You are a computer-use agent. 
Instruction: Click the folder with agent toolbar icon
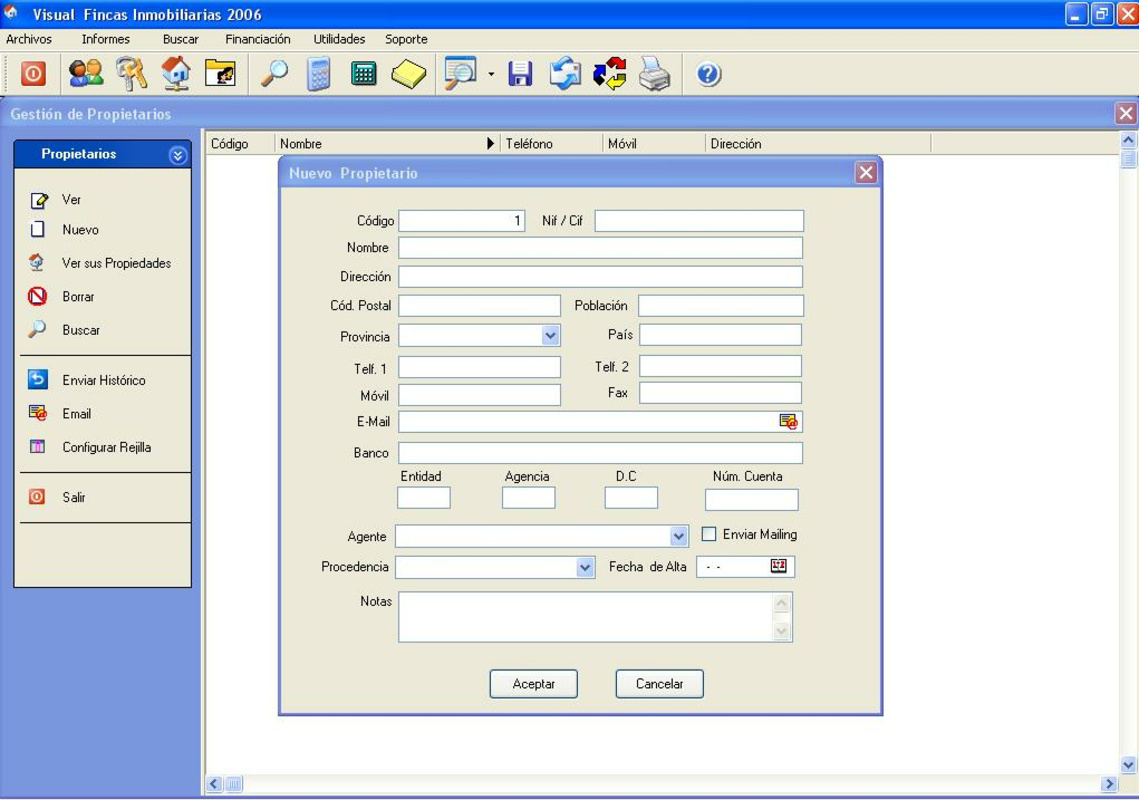(221, 73)
